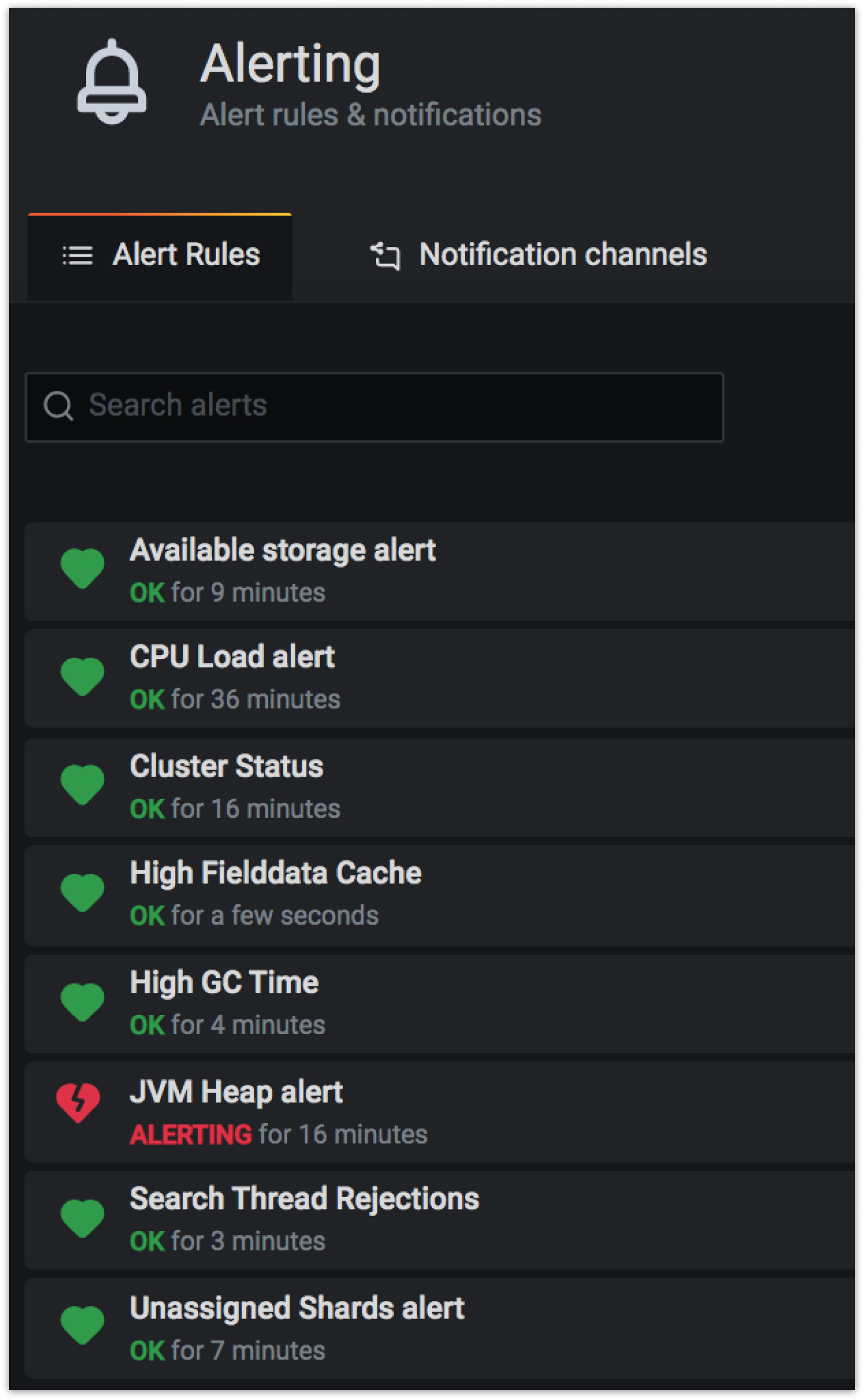The image size is (864, 1400).
Task: Click the 'OK for 7 minutes' status
Action: pos(227,1350)
